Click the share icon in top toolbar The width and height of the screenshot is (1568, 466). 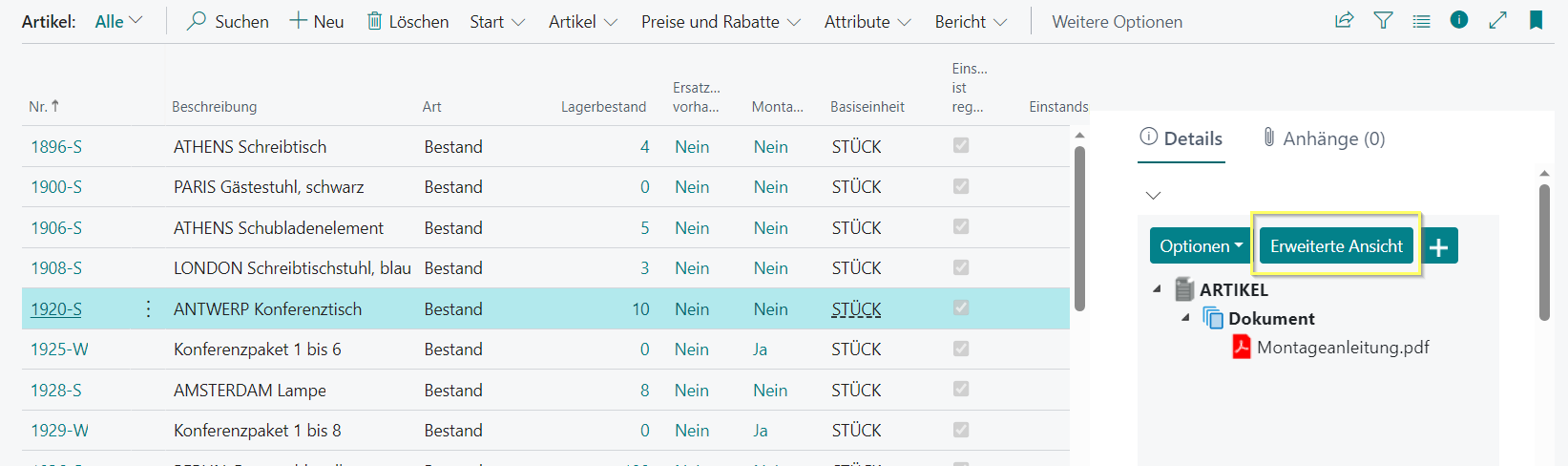click(1344, 20)
